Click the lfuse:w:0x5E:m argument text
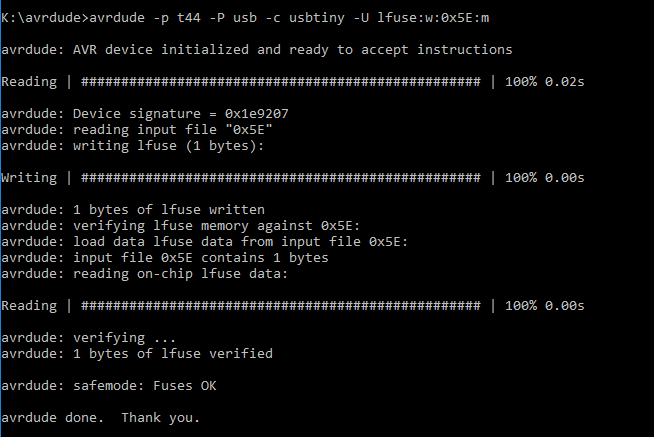 click(x=433, y=18)
